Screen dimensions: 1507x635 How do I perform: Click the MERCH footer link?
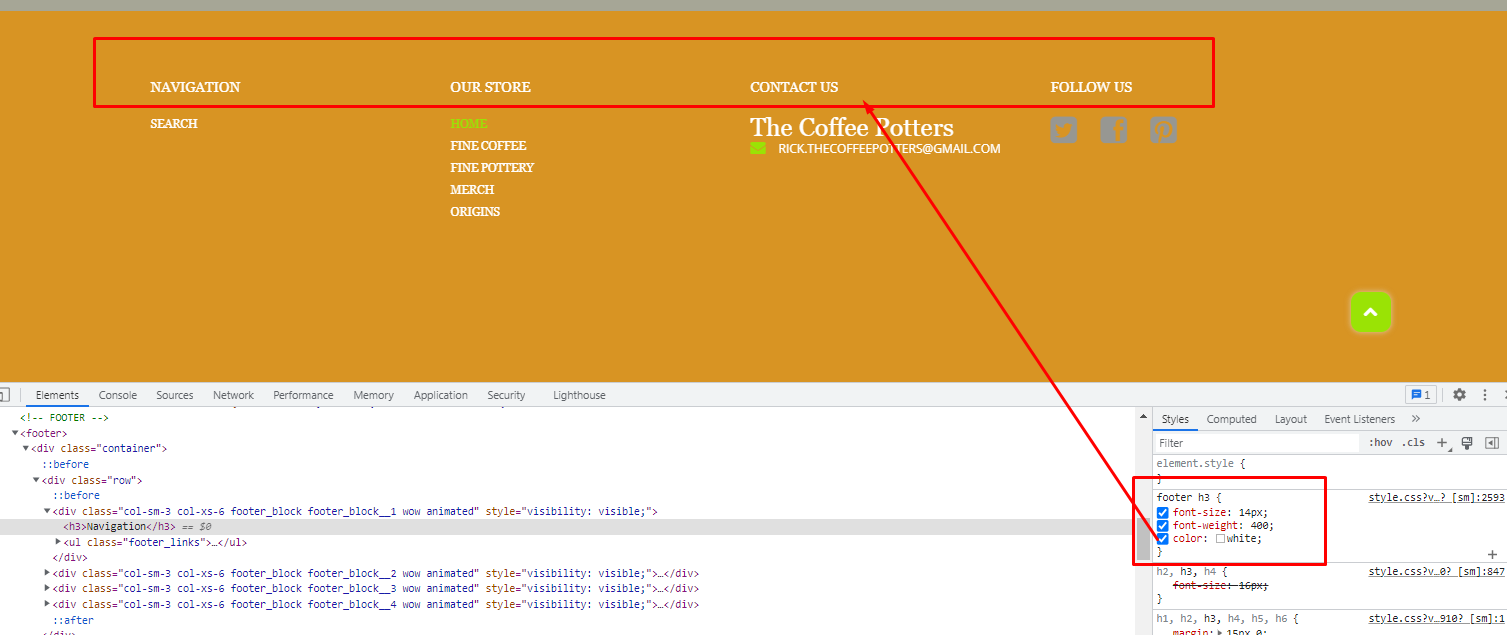472,190
